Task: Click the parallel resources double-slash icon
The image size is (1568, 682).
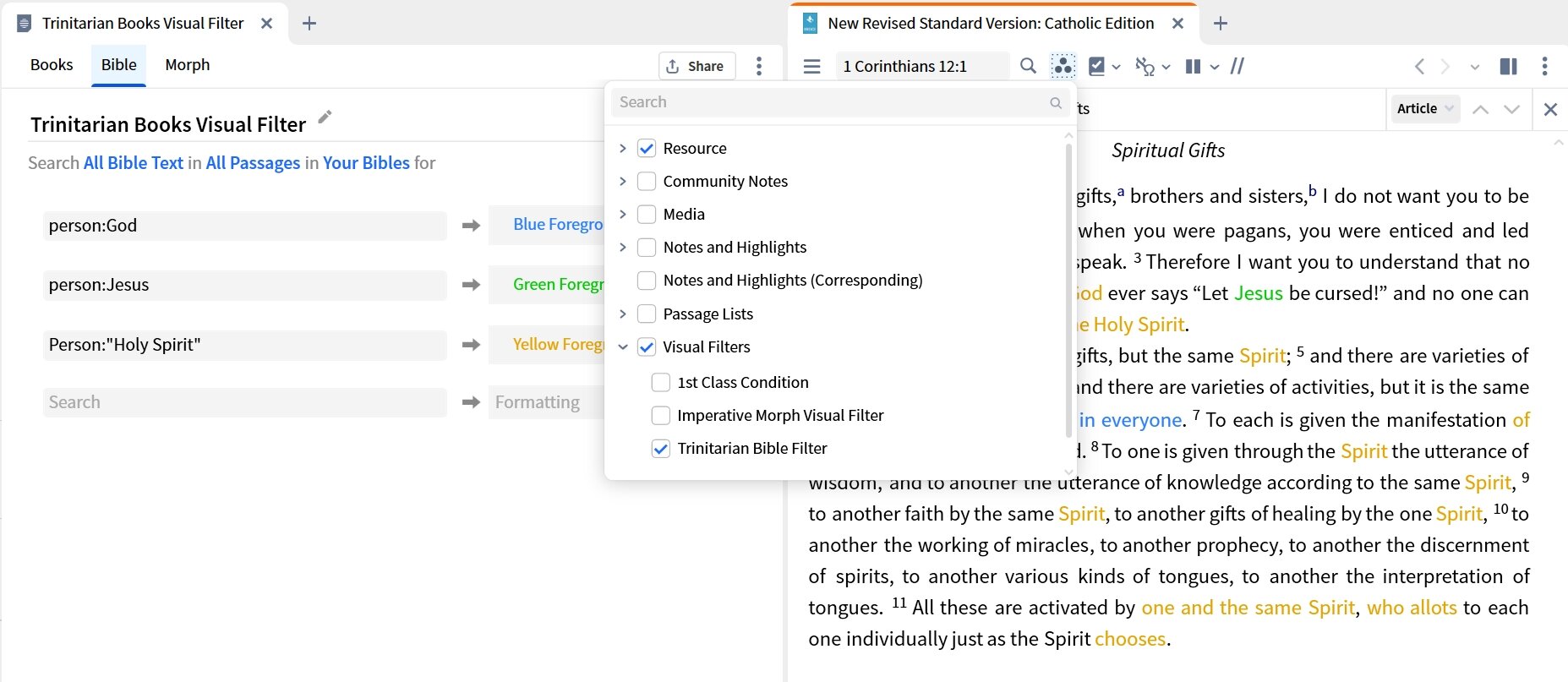Action: [1237, 66]
